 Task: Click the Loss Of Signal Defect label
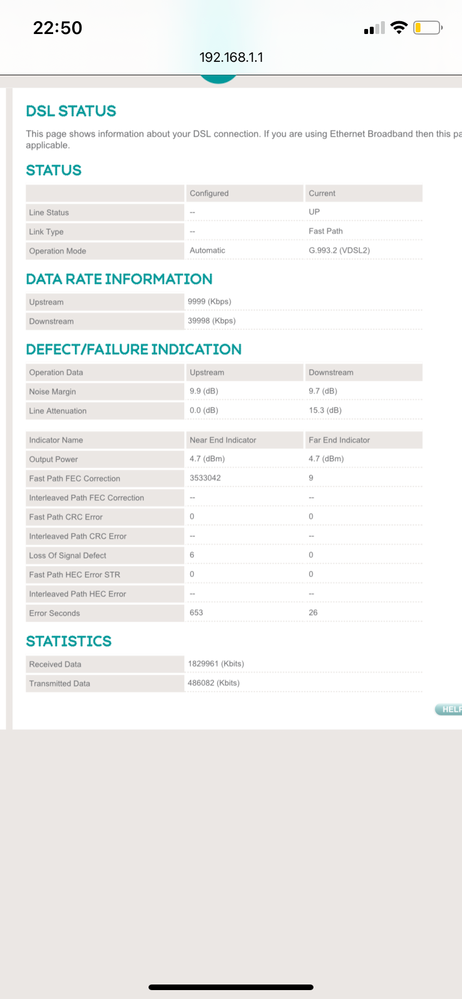105,556
